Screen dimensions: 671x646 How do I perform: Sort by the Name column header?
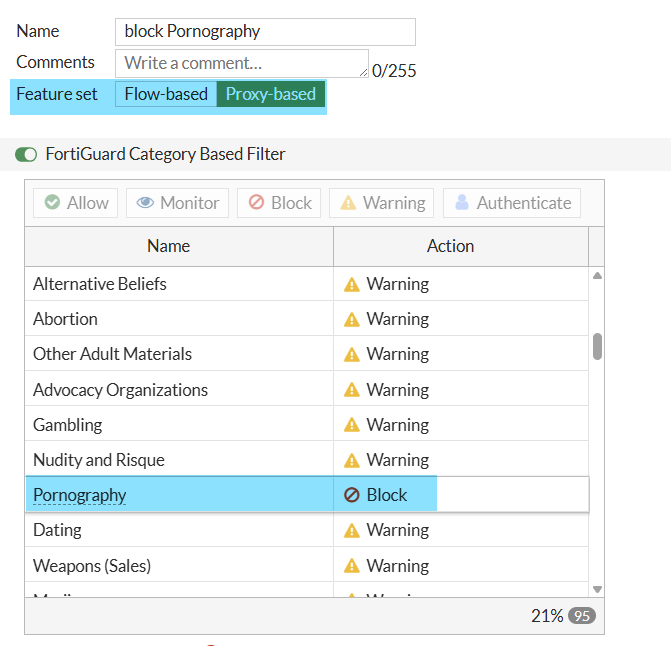[168, 246]
